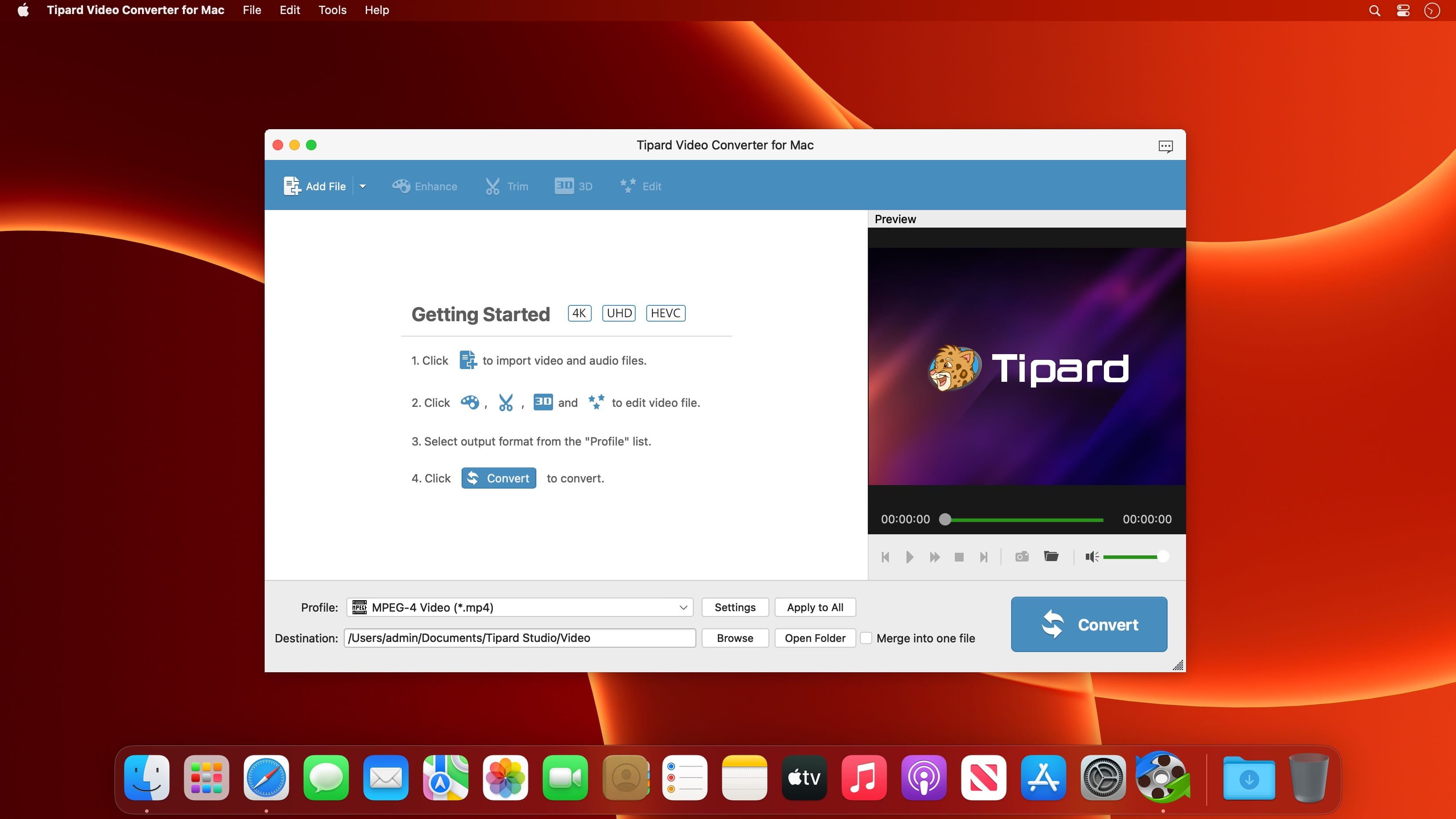Open Launchpad from the dock
Viewport: 1456px width, 819px height.
pyautogui.click(x=206, y=777)
